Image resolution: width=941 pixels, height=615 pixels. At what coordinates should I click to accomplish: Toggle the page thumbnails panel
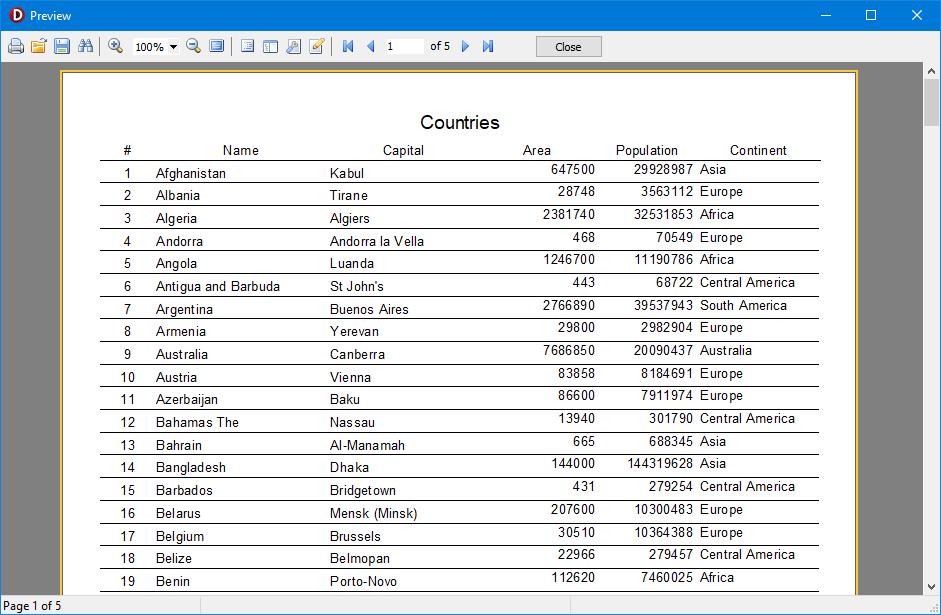point(270,47)
